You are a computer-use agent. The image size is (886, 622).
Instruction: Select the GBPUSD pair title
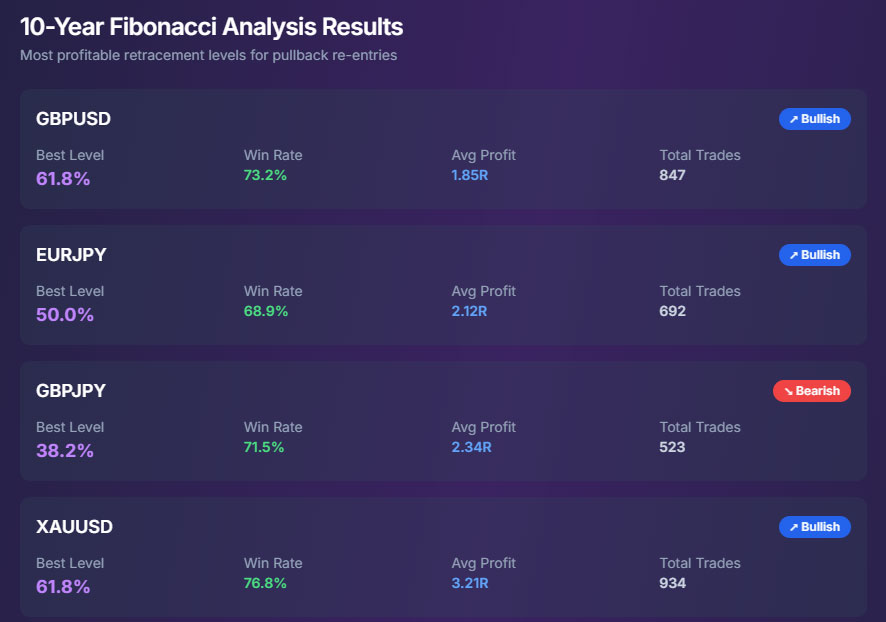(x=73, y=119)
